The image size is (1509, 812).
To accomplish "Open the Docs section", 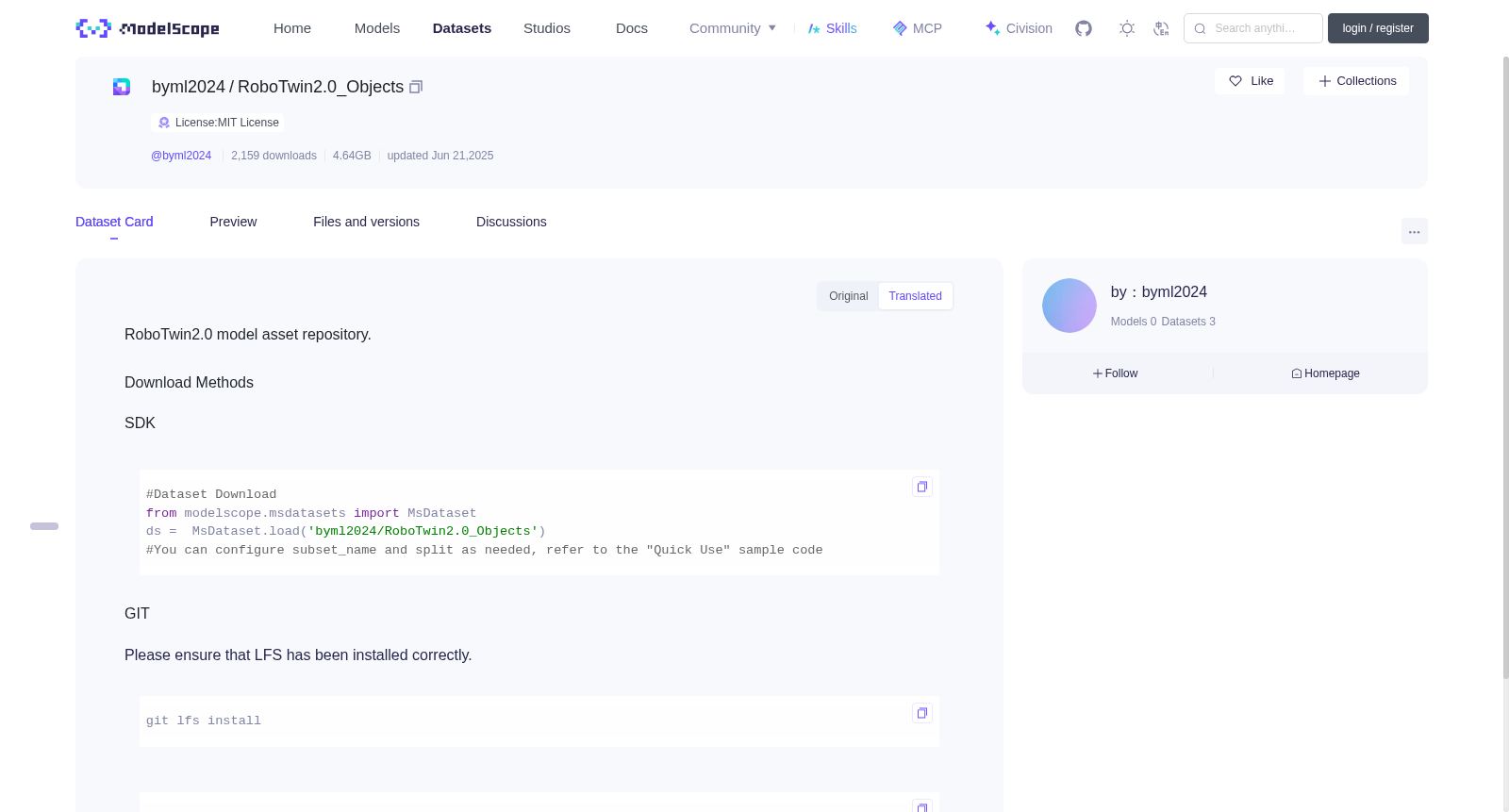I will tap(632, 28).
